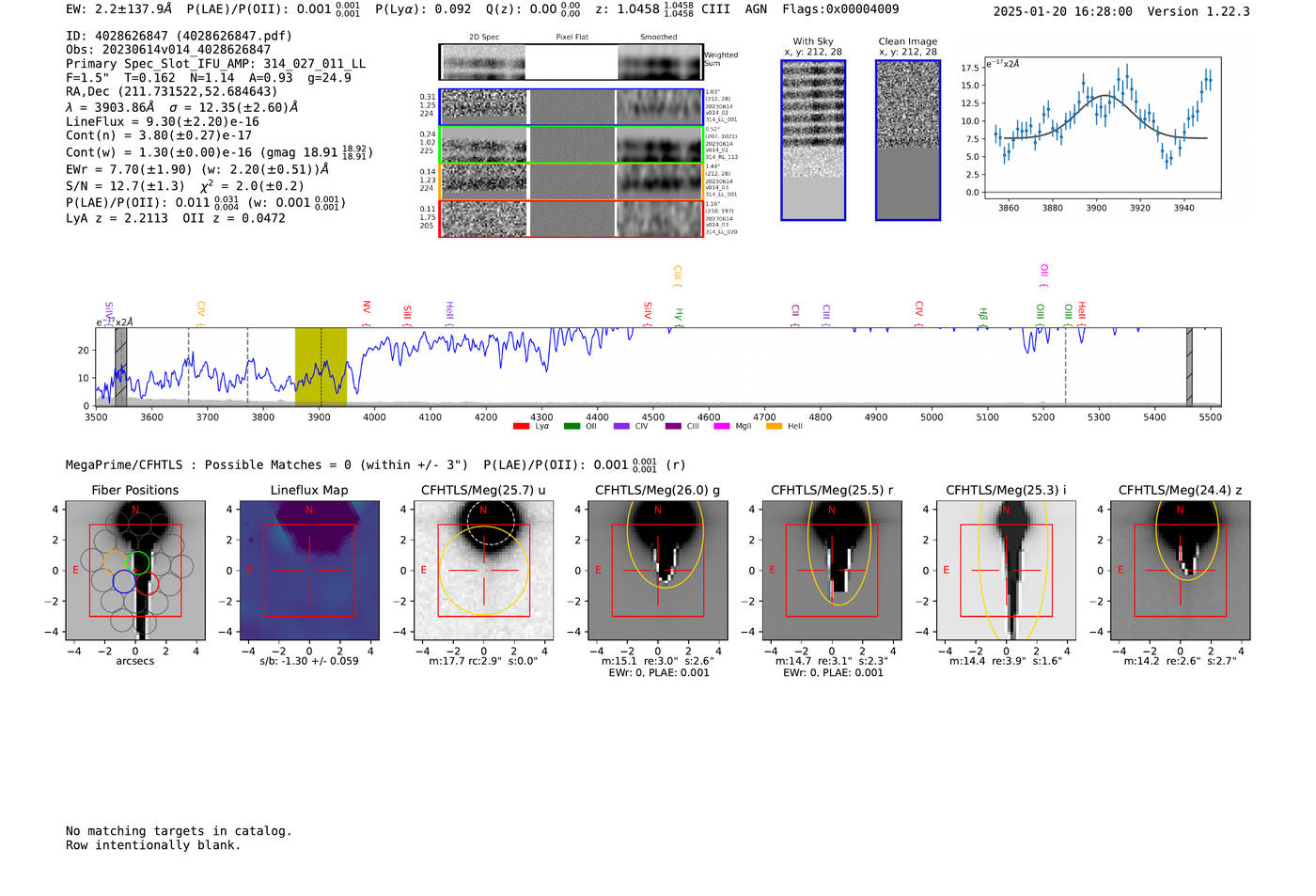Open the CFHTLS/Meg(24.4) z image
Viewport: 1316px width, 896px height.
click(1180, 570)
